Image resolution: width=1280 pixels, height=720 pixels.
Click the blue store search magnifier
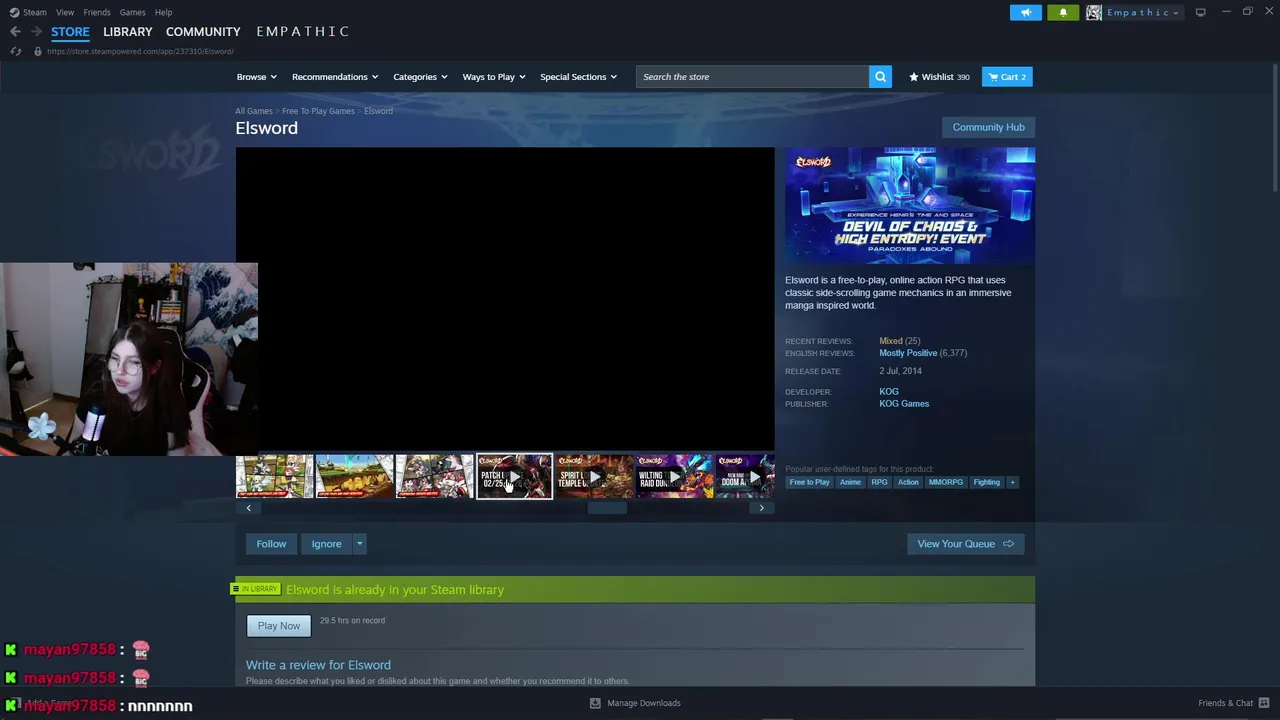pyautogui.click(x=880, y=77)
